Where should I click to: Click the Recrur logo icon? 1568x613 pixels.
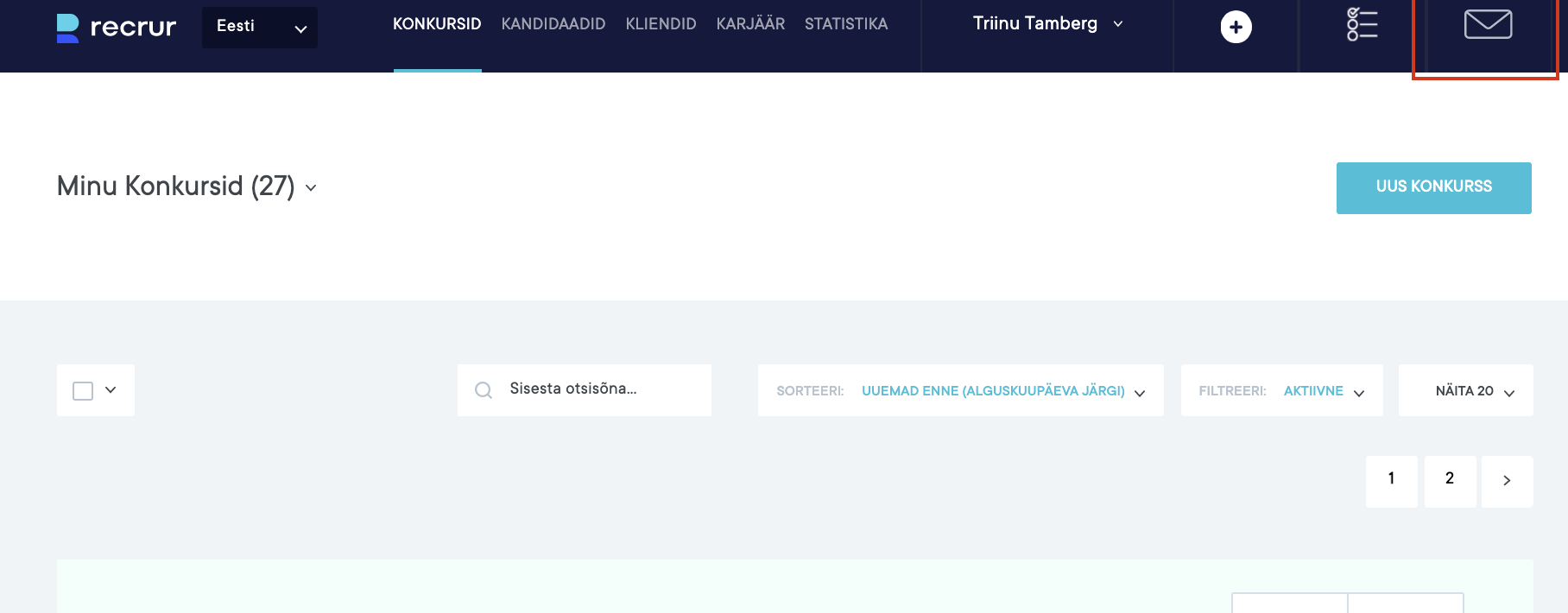pyautogui.click(x=67, y=28)
